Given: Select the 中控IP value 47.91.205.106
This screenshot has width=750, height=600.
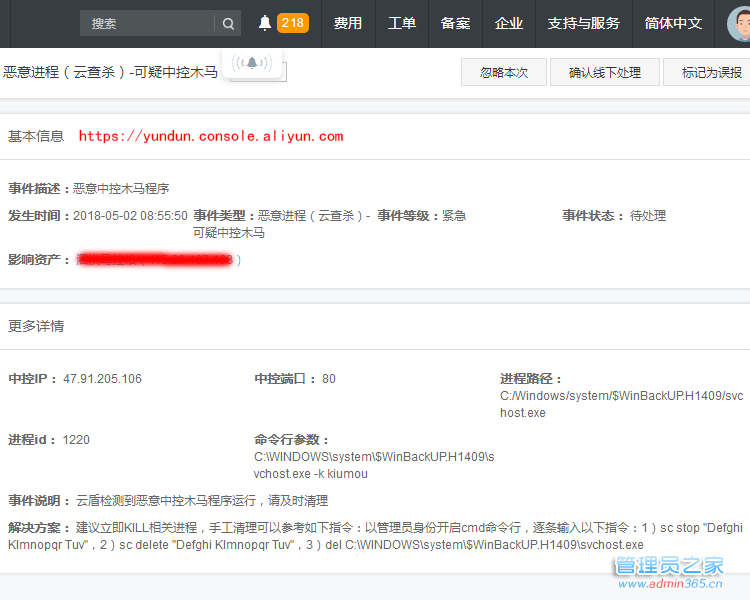Looking at the screenshot, I should pos(102,379).
